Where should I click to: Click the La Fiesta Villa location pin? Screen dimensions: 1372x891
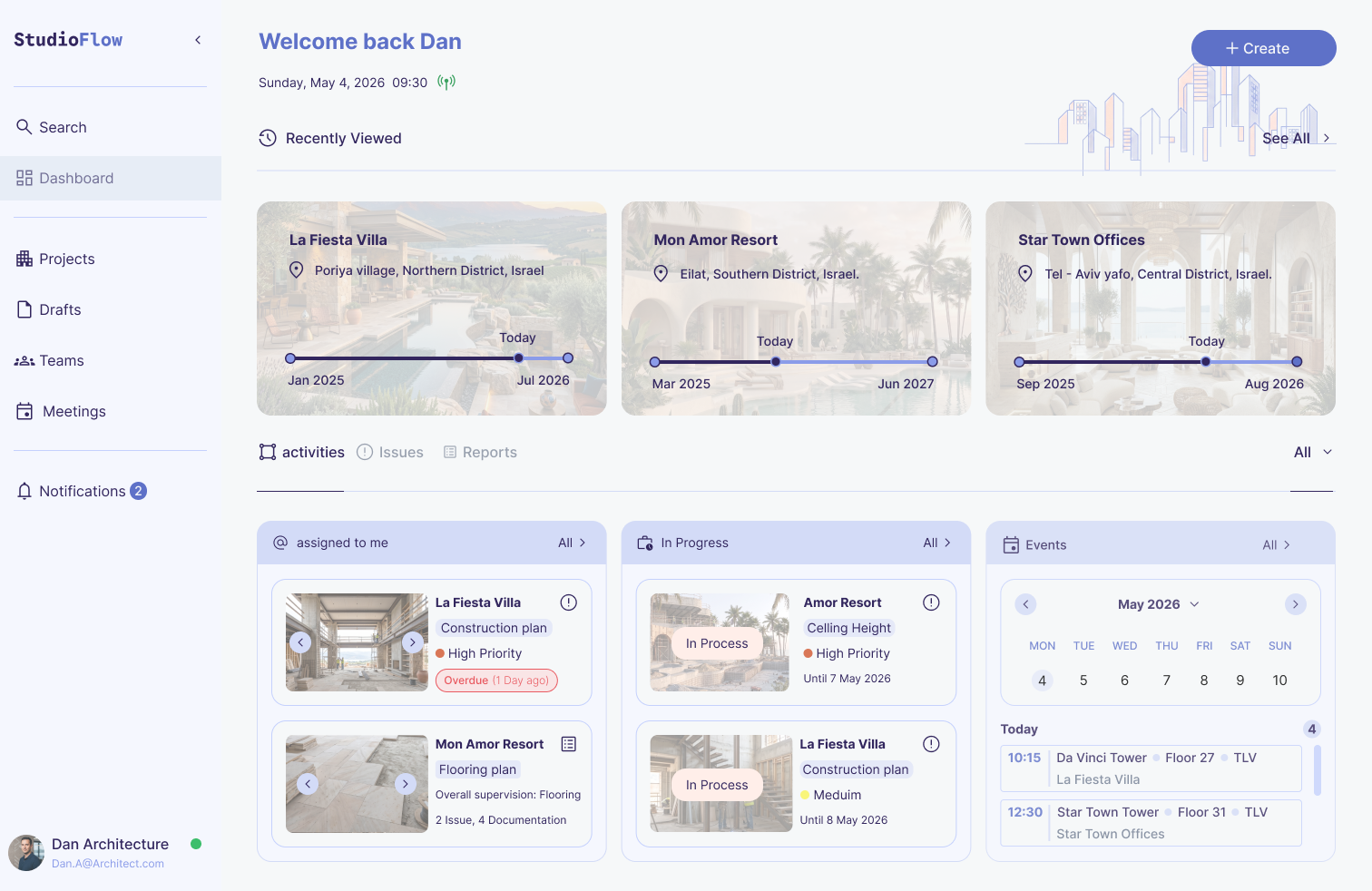[x=296, y=269]
